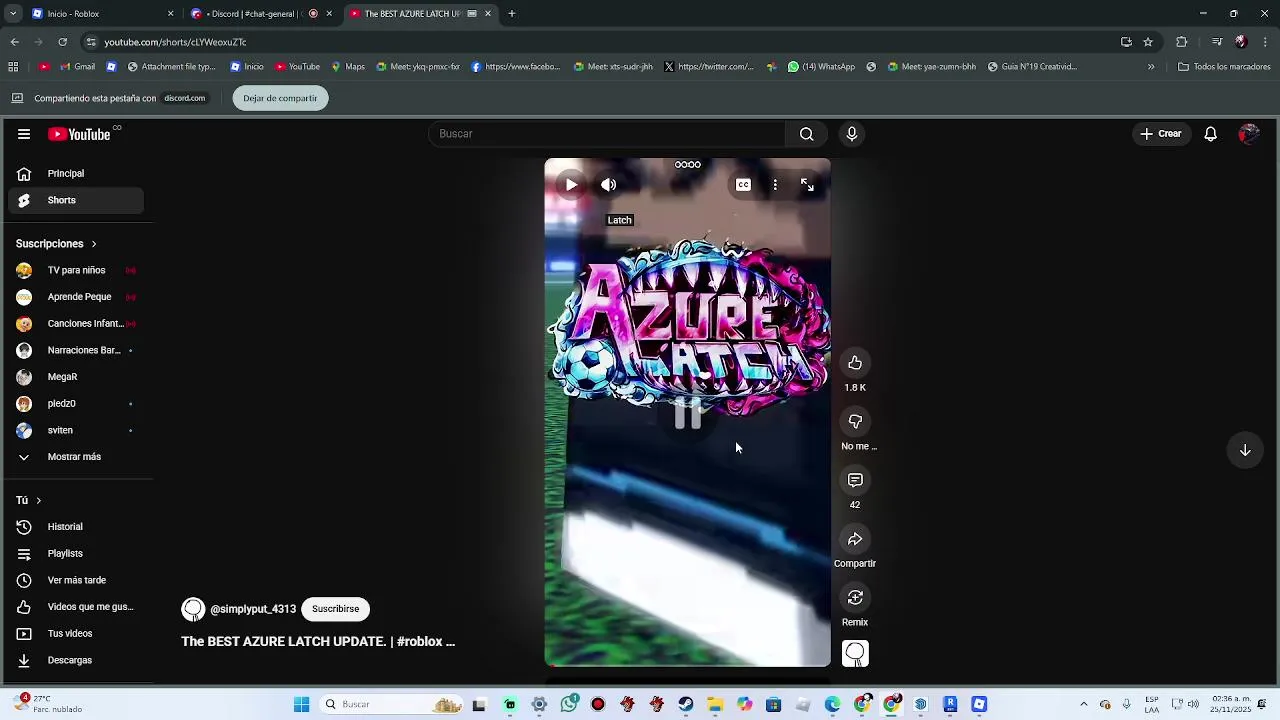Open Tus videos
The width and height of the screenshot is (1280, 720).
click(76, 634)
